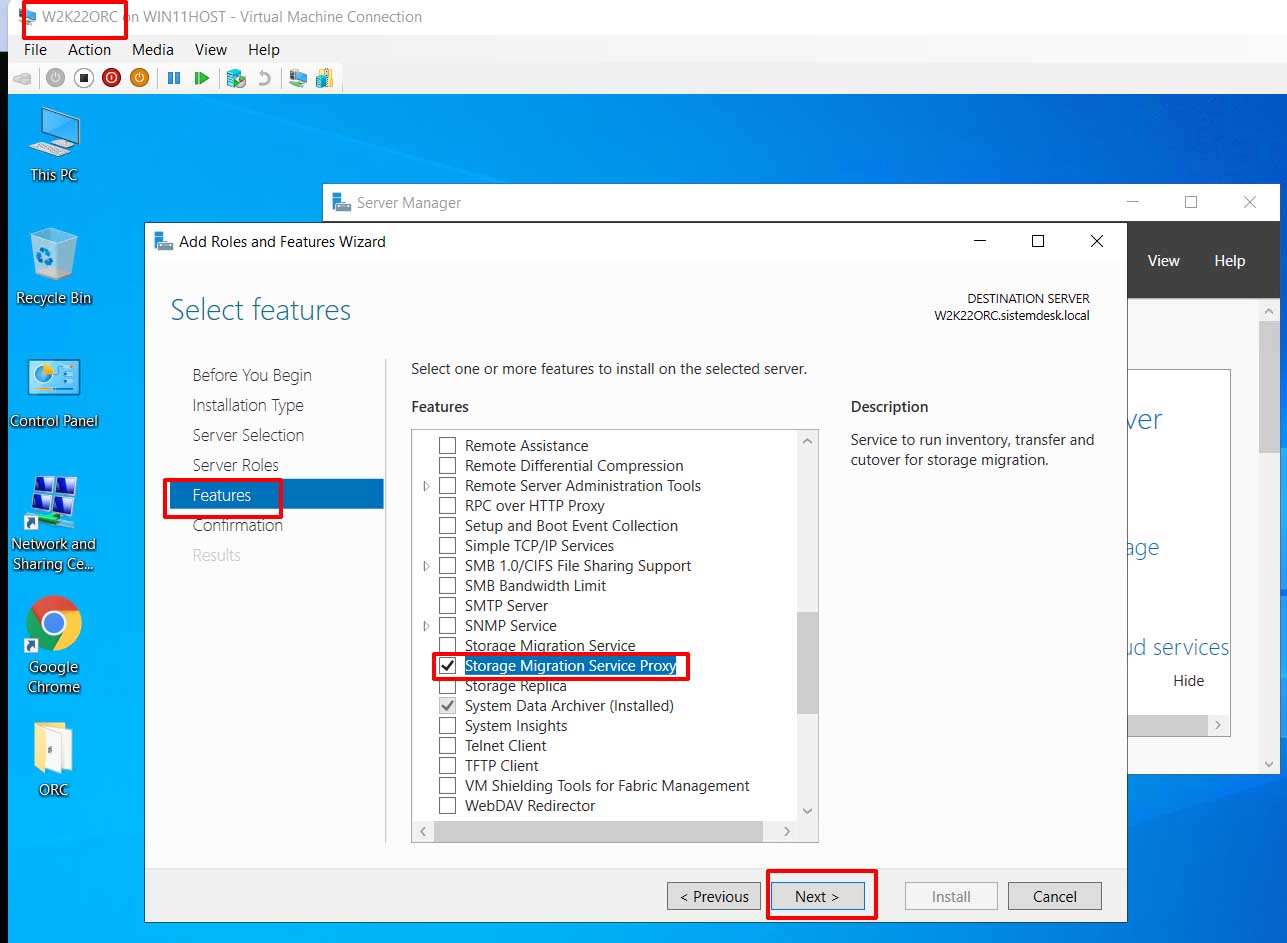Maximize the Add Roles and Features Wizard
Image resolution: width=1287 pixels, height=943 pixels.
coord(1038,241)
